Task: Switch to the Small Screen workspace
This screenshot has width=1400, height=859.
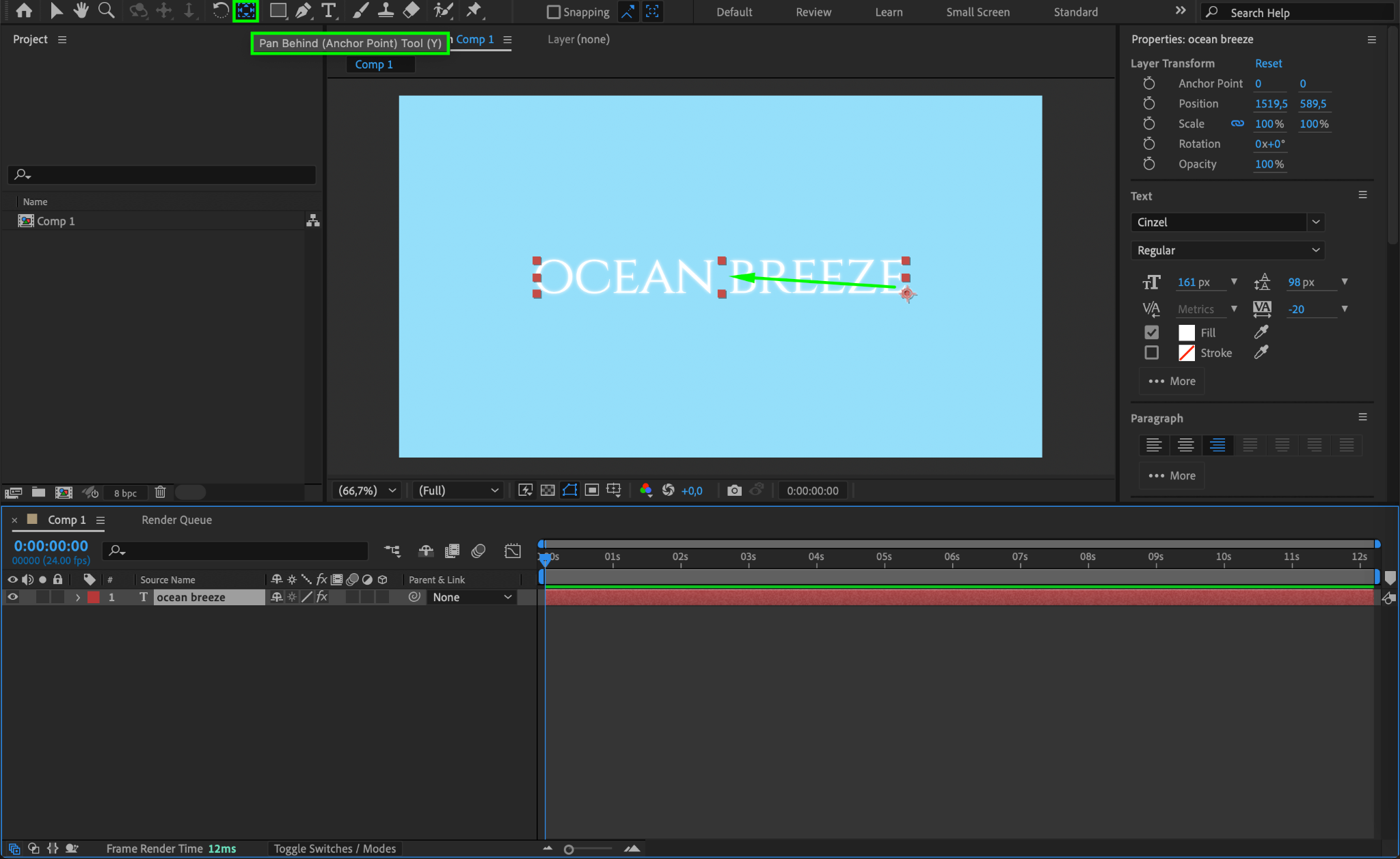Action: (978, 12)
